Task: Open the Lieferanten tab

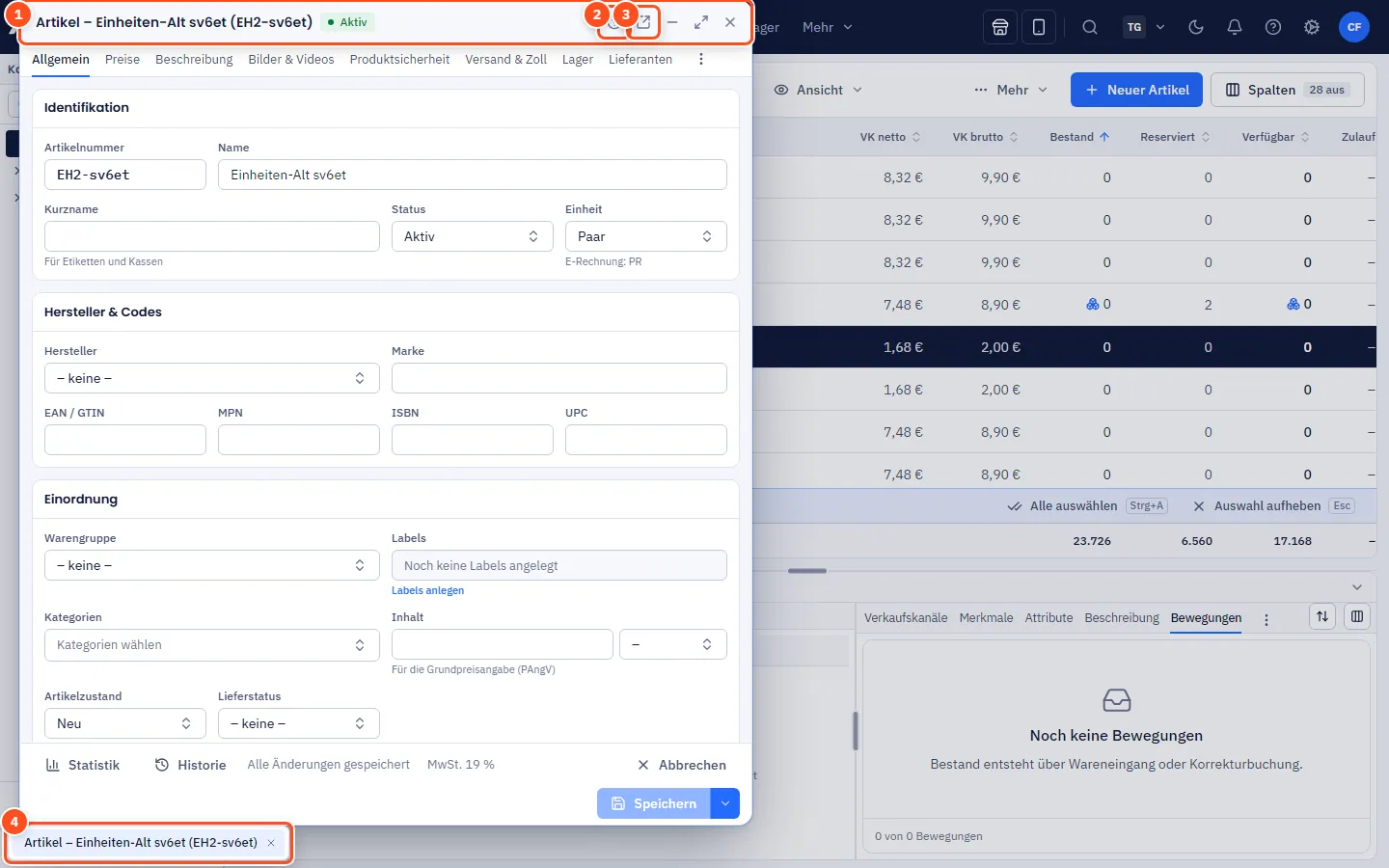Action: 640,60
